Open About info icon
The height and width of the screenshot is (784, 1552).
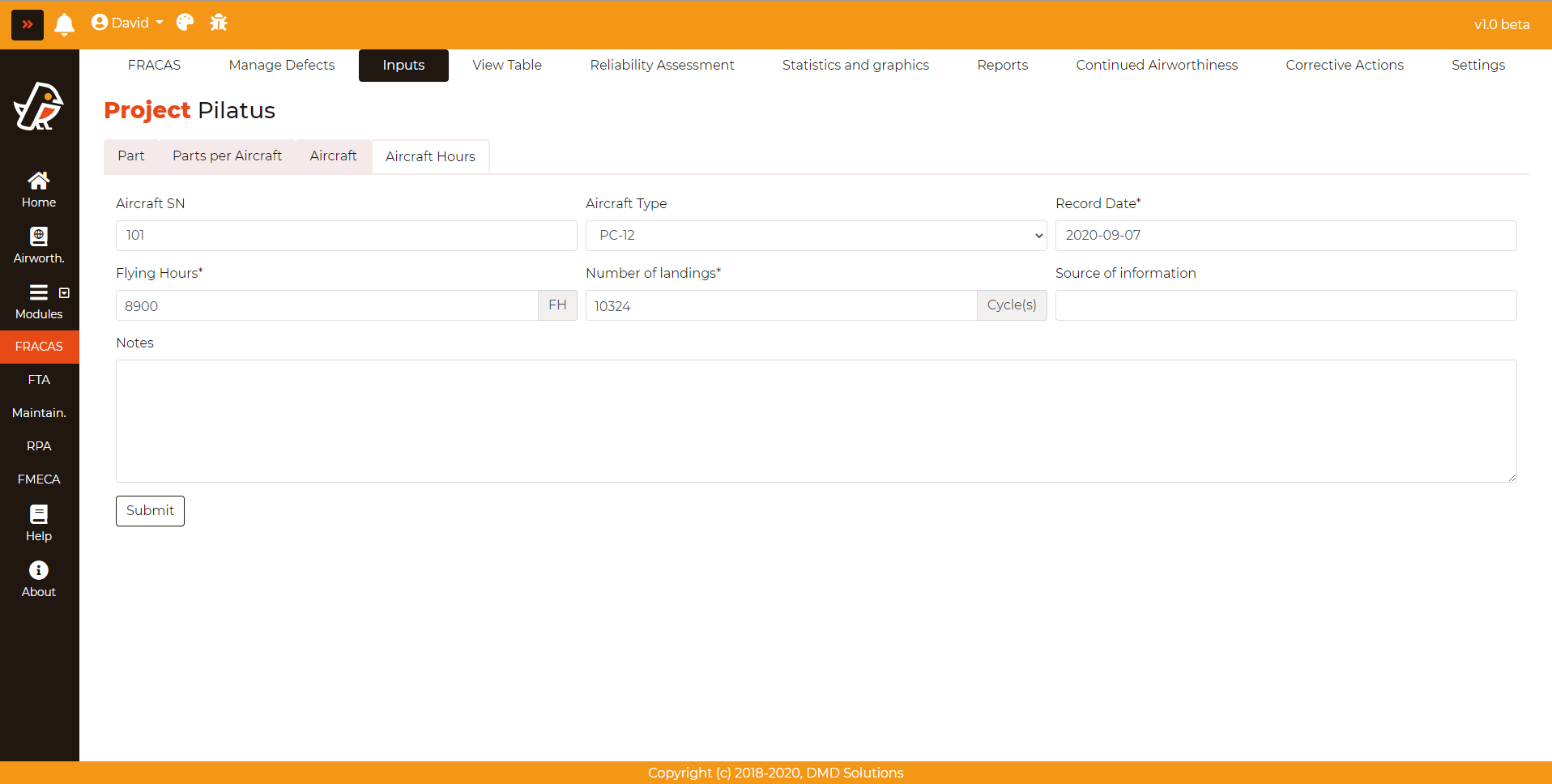[39, 579]
